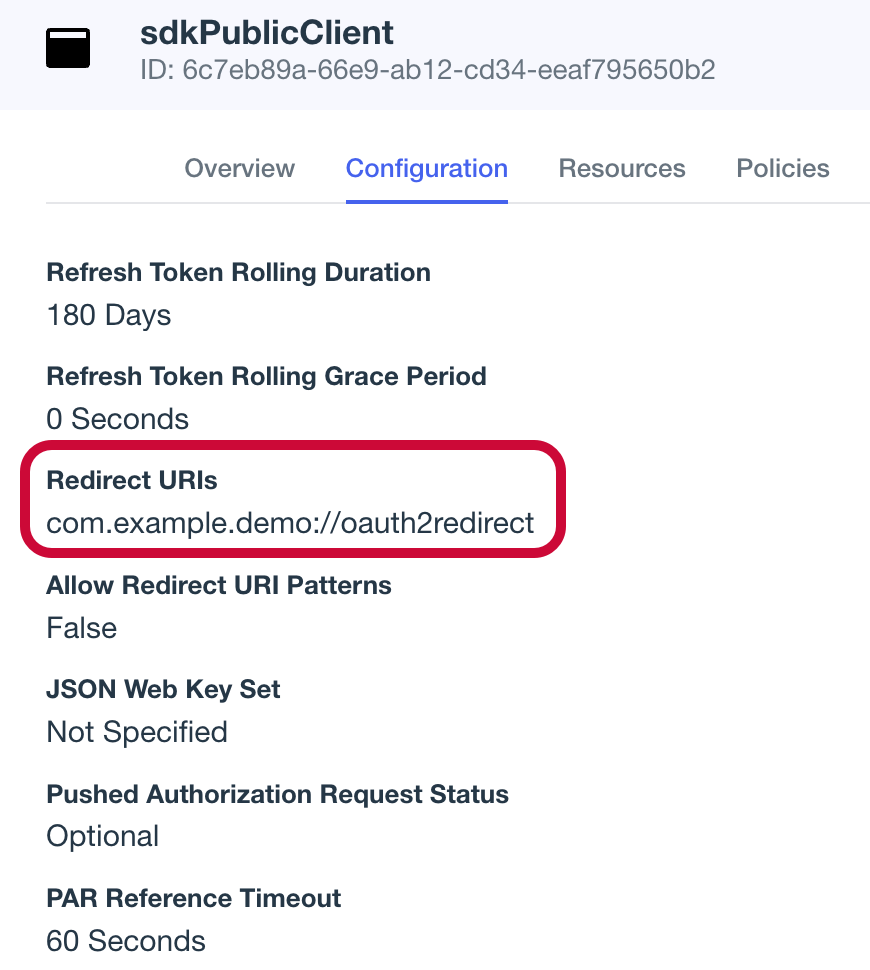Open the Resources tab
Image resolution: width=870 pixels, height=970 pixels.
[621, 168]
